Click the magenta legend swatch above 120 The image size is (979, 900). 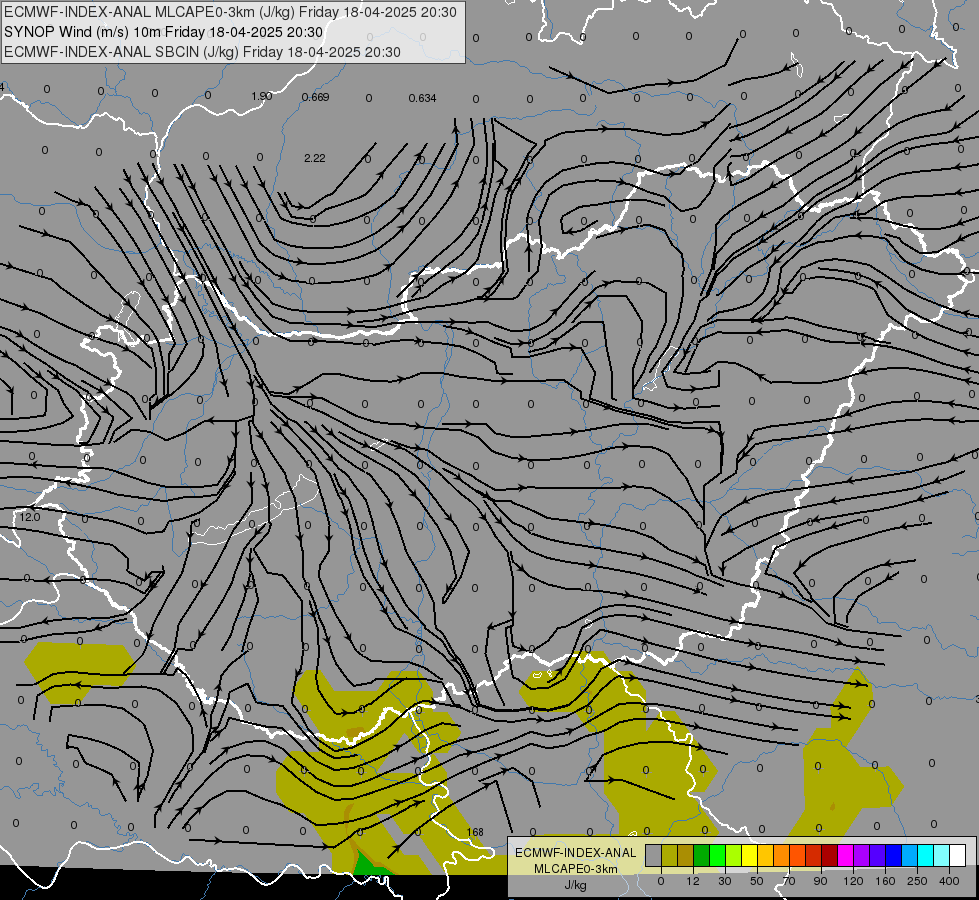click(845, 855)
